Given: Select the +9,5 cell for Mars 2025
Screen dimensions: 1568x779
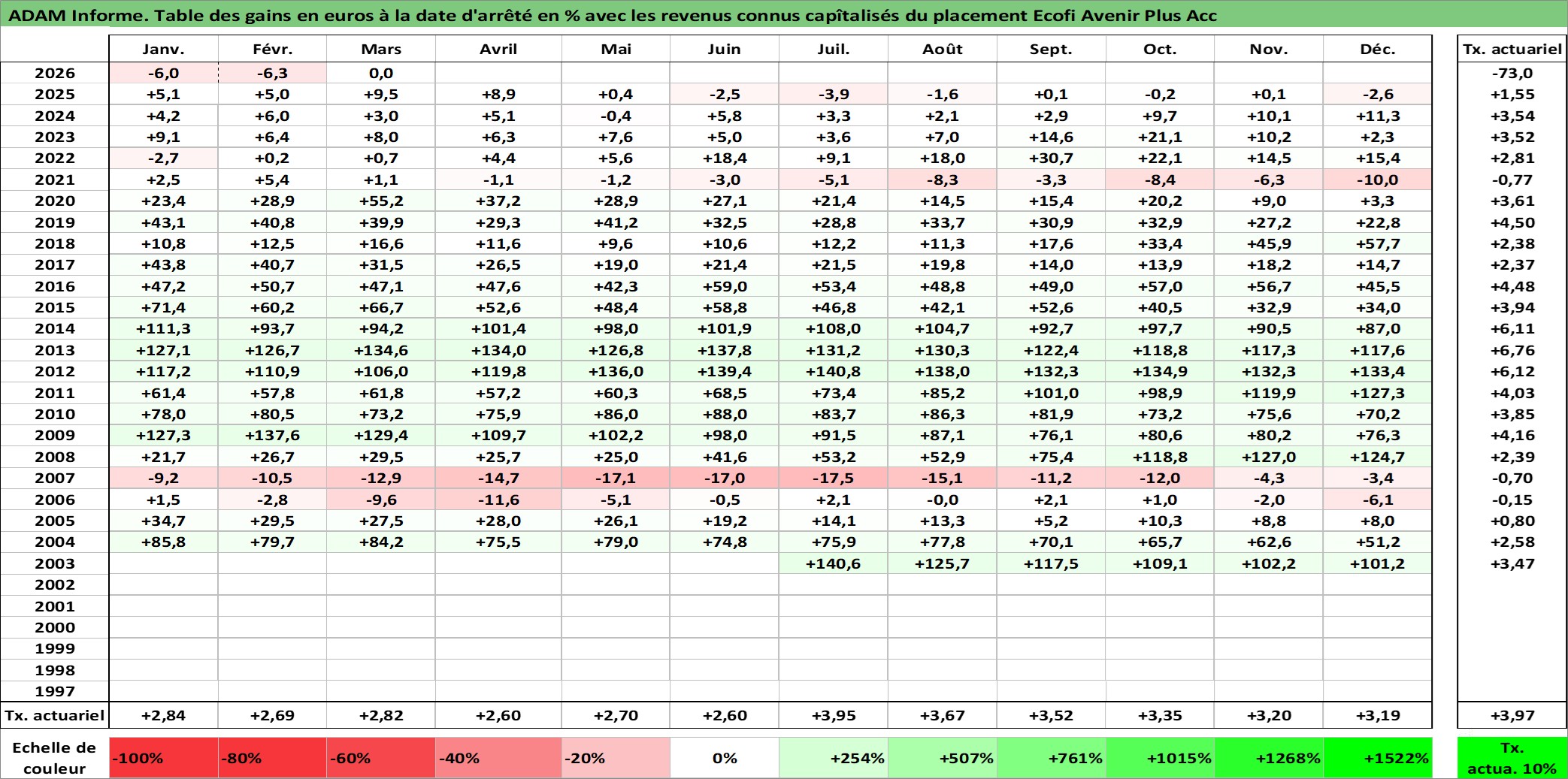Looking at the screenshot, I should pos(381,94).
